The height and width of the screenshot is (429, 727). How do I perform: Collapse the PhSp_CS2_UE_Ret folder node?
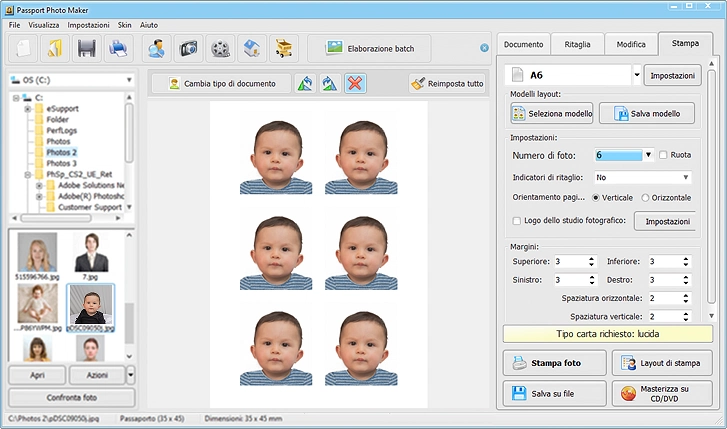tap(28, 174)
